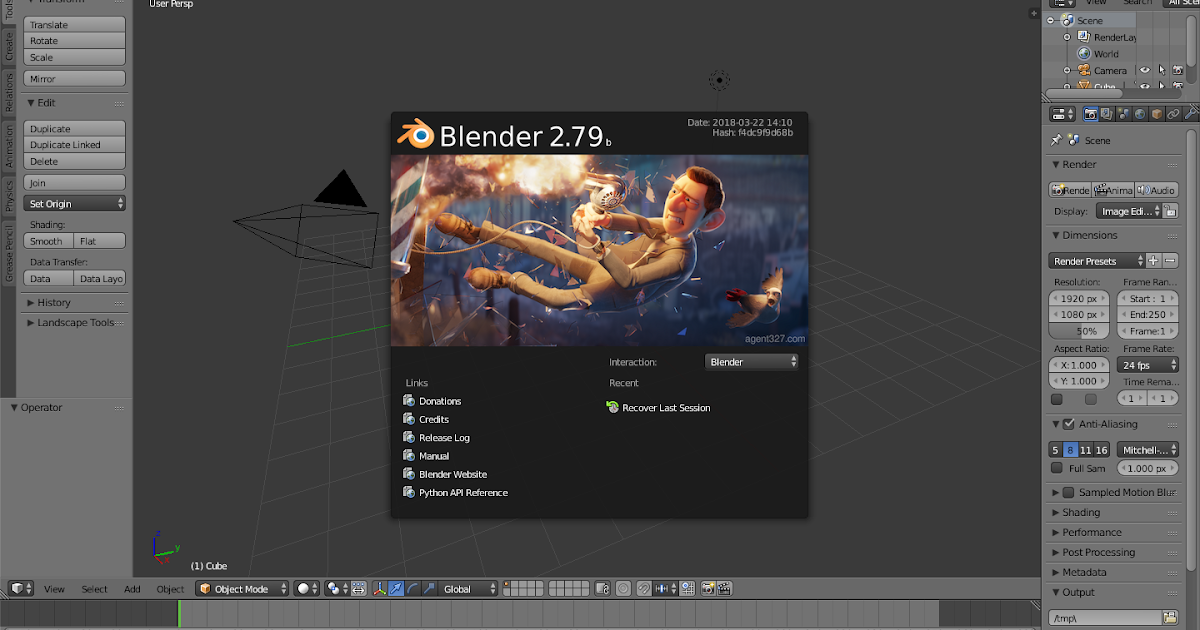The width and height of the screenshot is (1200, 630).
Task: Set anti-aliasing samples to 11
Action: (x=1086, y=450)
